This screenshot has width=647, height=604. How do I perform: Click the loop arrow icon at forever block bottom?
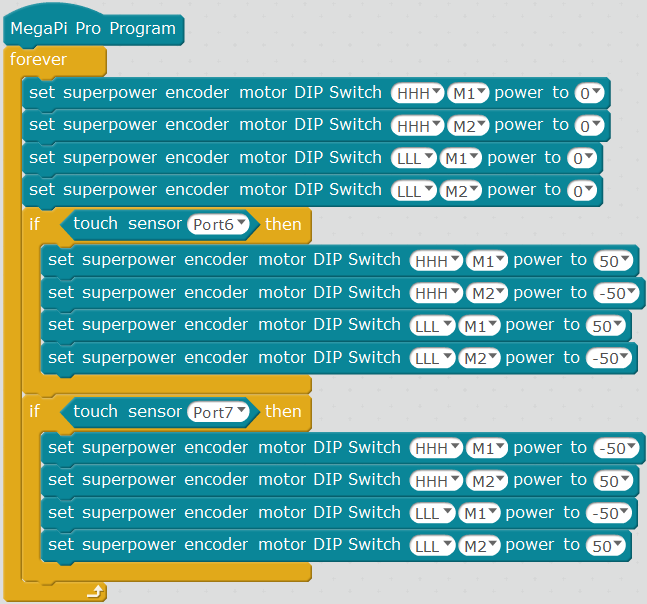(94, 592)
